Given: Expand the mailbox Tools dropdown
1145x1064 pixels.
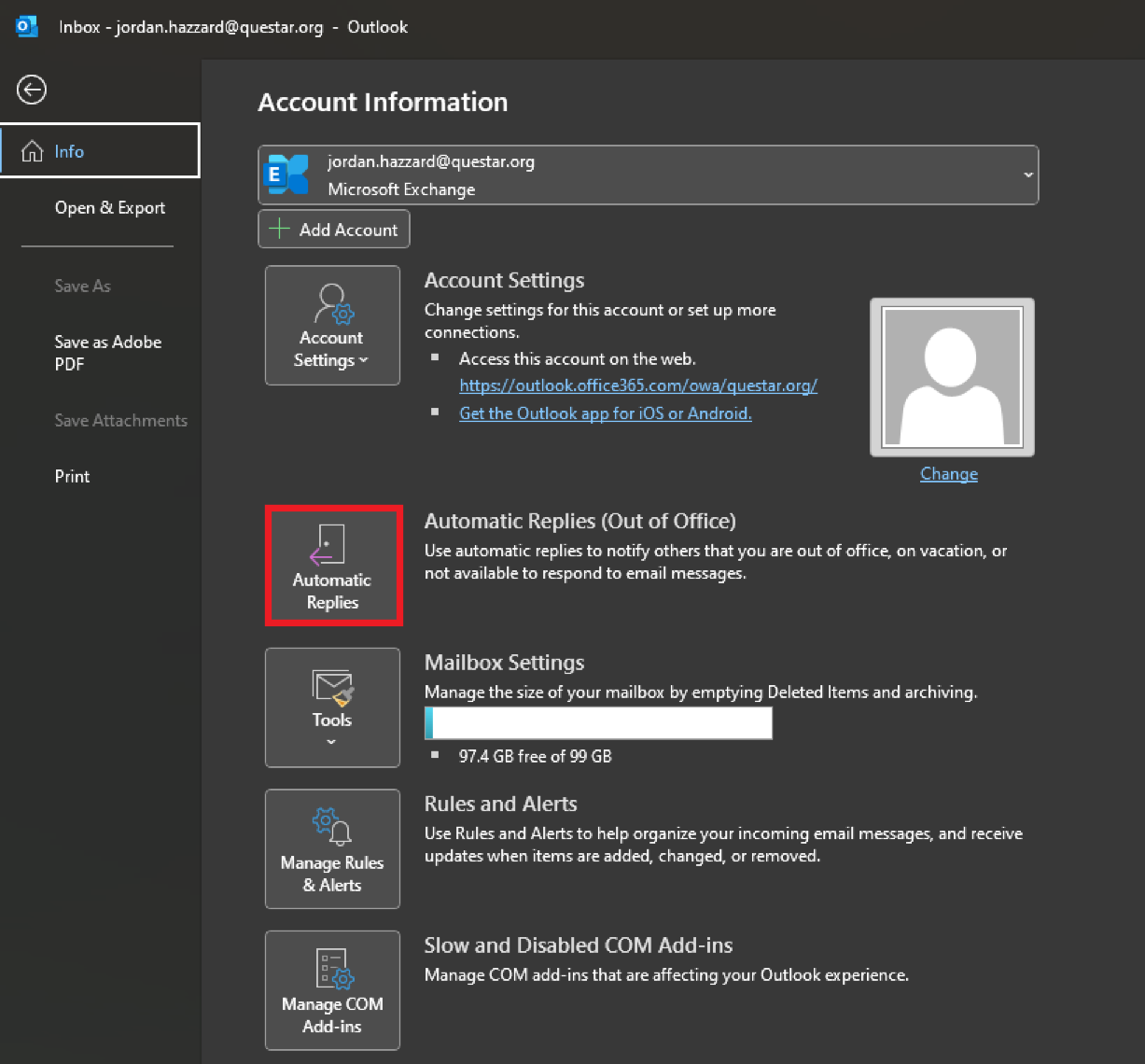Looking at the screenshot, I should coord(332,707).
